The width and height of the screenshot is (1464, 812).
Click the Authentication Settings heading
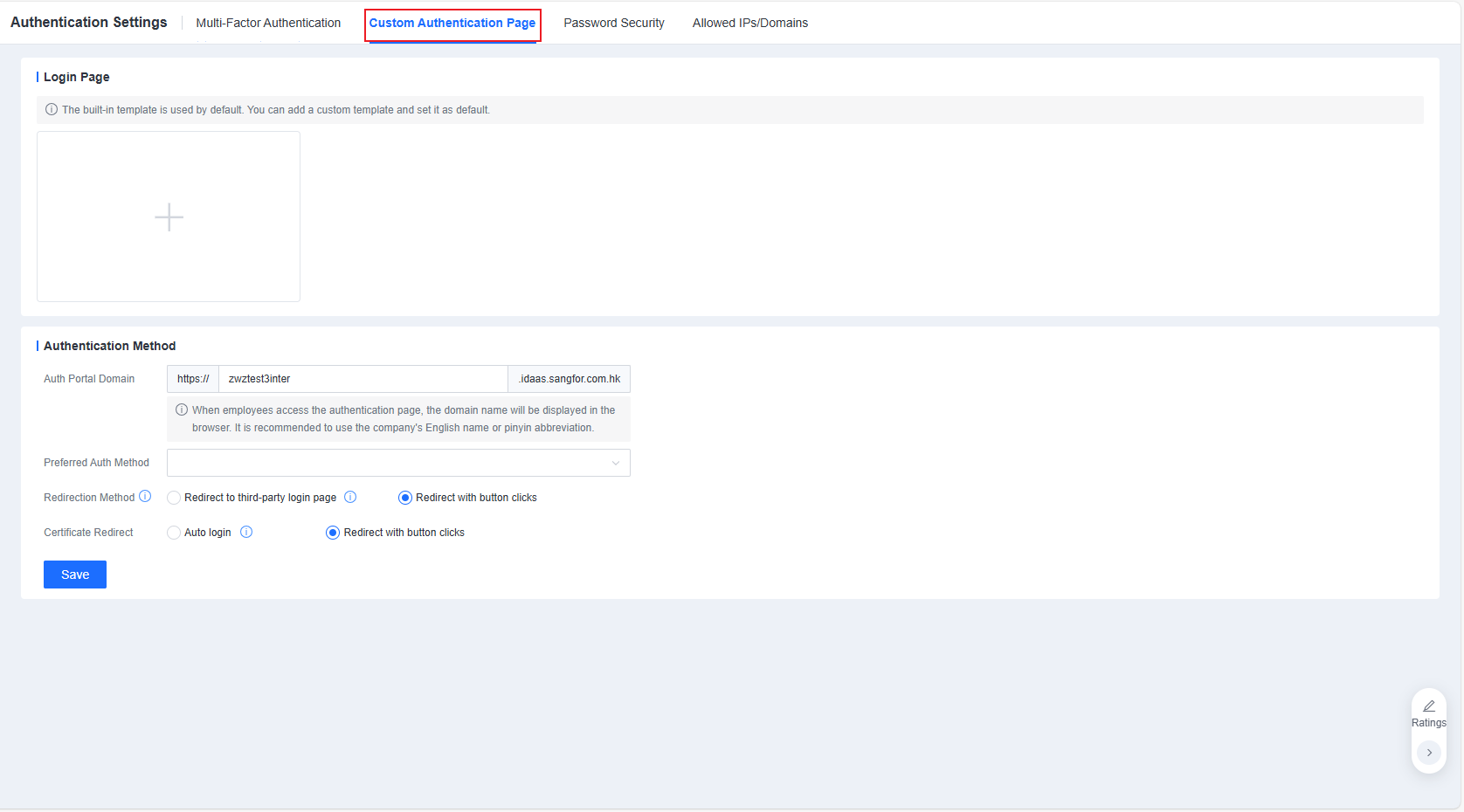(x=89, y=23)
